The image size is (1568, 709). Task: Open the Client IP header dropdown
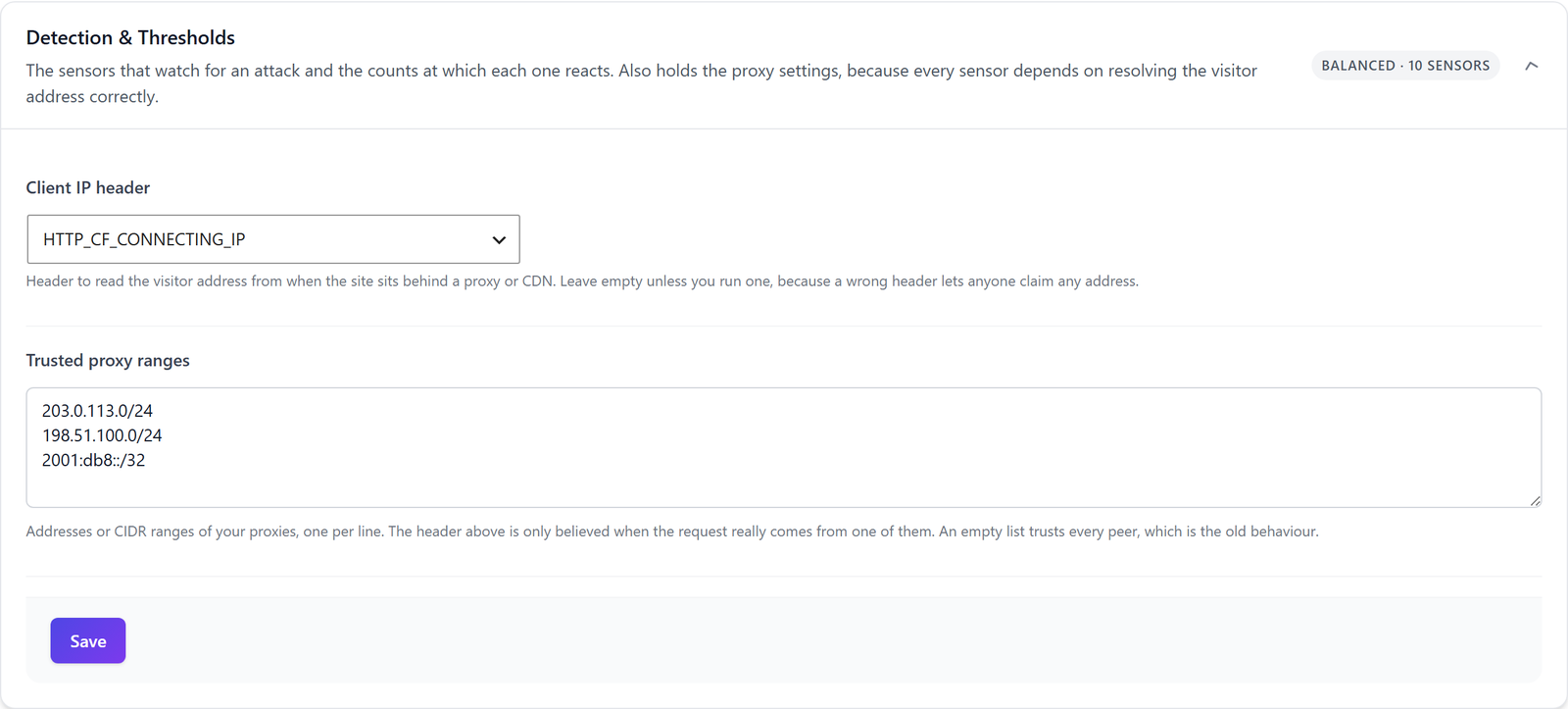(x=273, y=239)
